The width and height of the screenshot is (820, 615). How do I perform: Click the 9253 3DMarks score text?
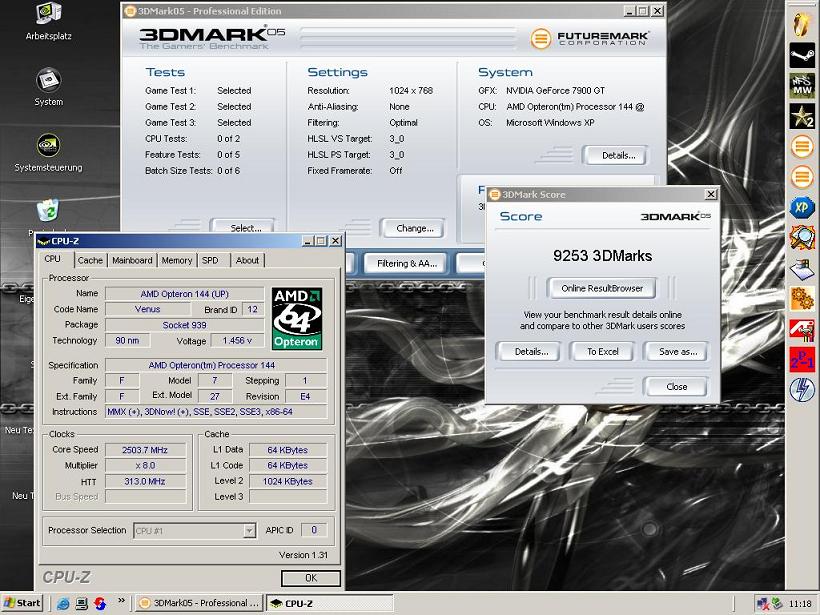602,256
